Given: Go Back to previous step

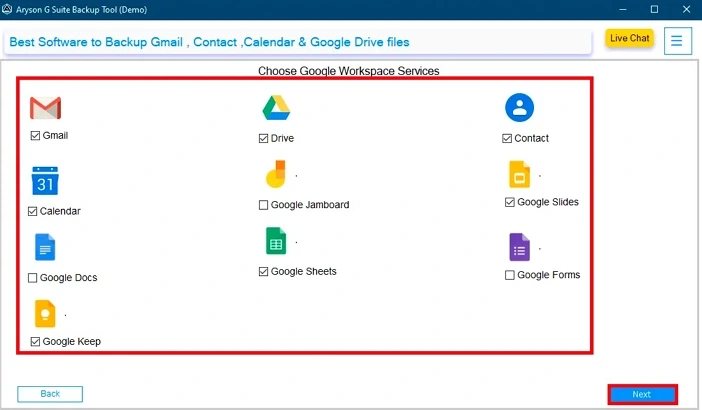Looking at the screenshot, I should pos(50,394).
